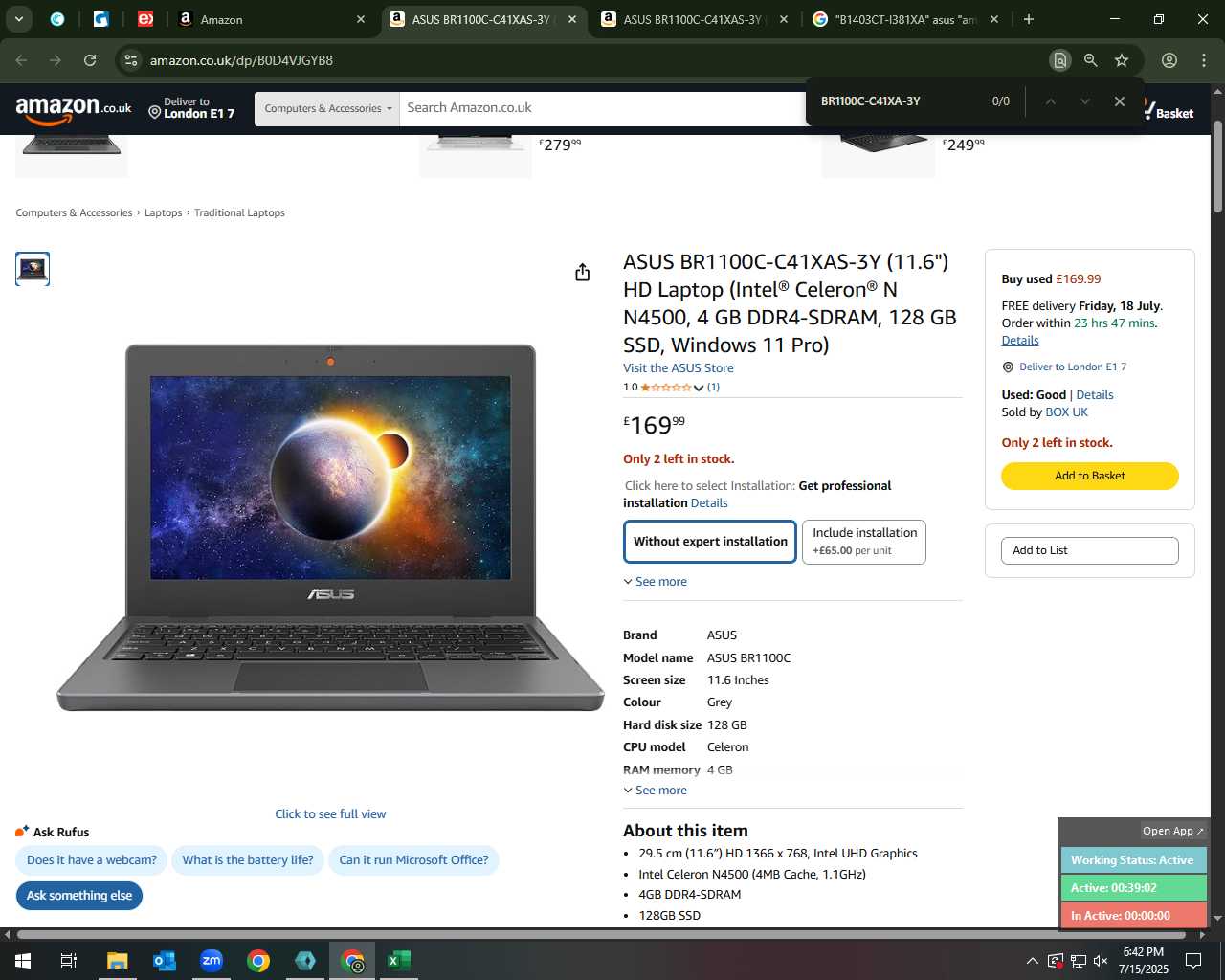Click the (1) reviews count link
1225x980 pixels.
(x=713, y=388)
